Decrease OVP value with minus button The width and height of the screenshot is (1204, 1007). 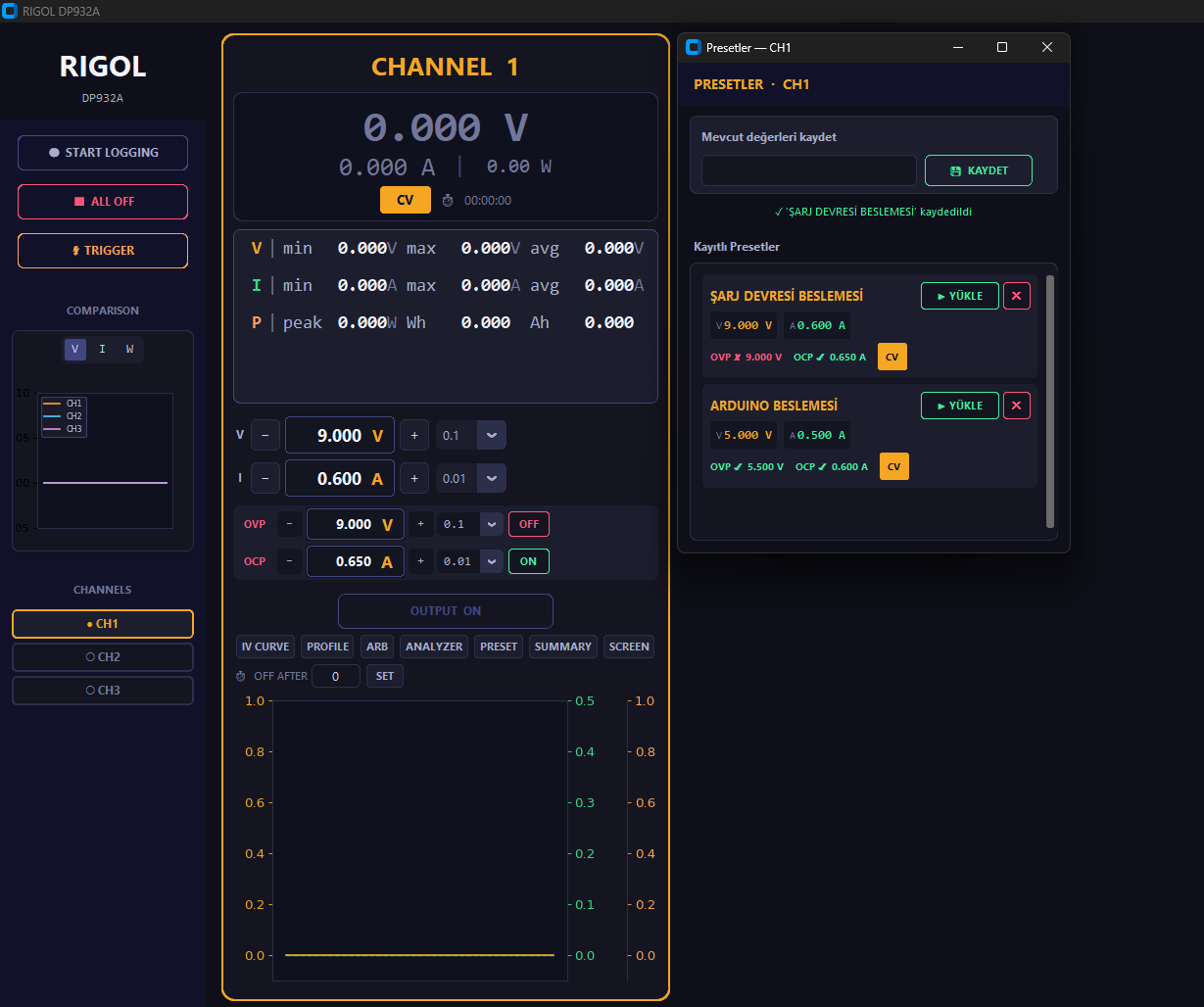tap(289, 525)
